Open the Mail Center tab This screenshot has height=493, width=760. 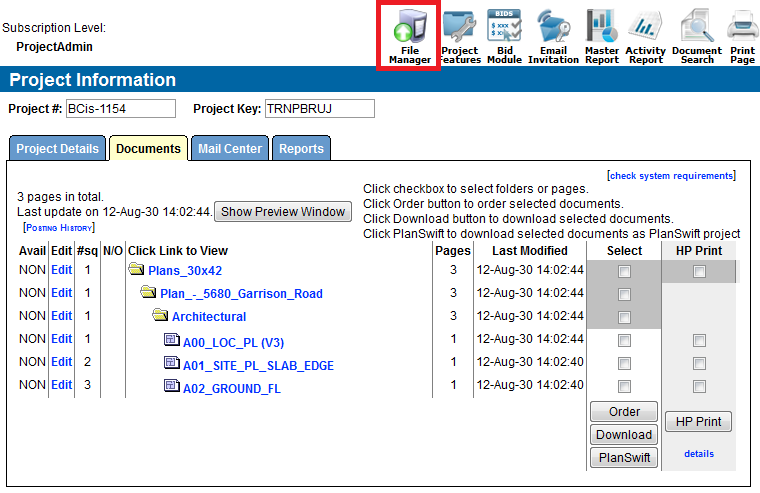230,148
